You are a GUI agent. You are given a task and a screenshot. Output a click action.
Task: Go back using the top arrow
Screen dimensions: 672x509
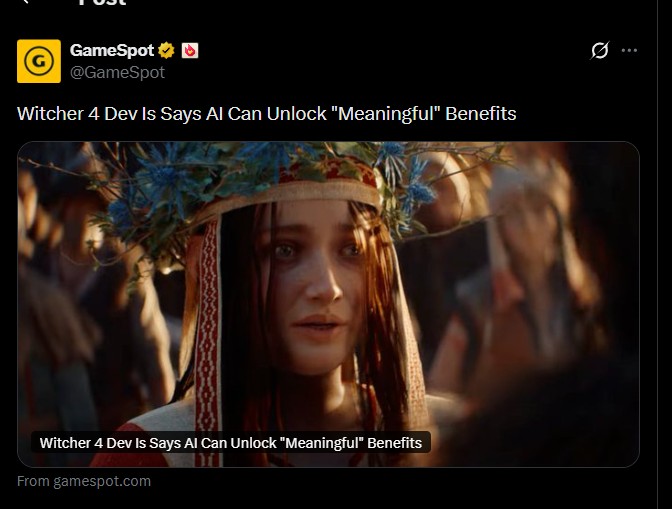tap(26, 2)
